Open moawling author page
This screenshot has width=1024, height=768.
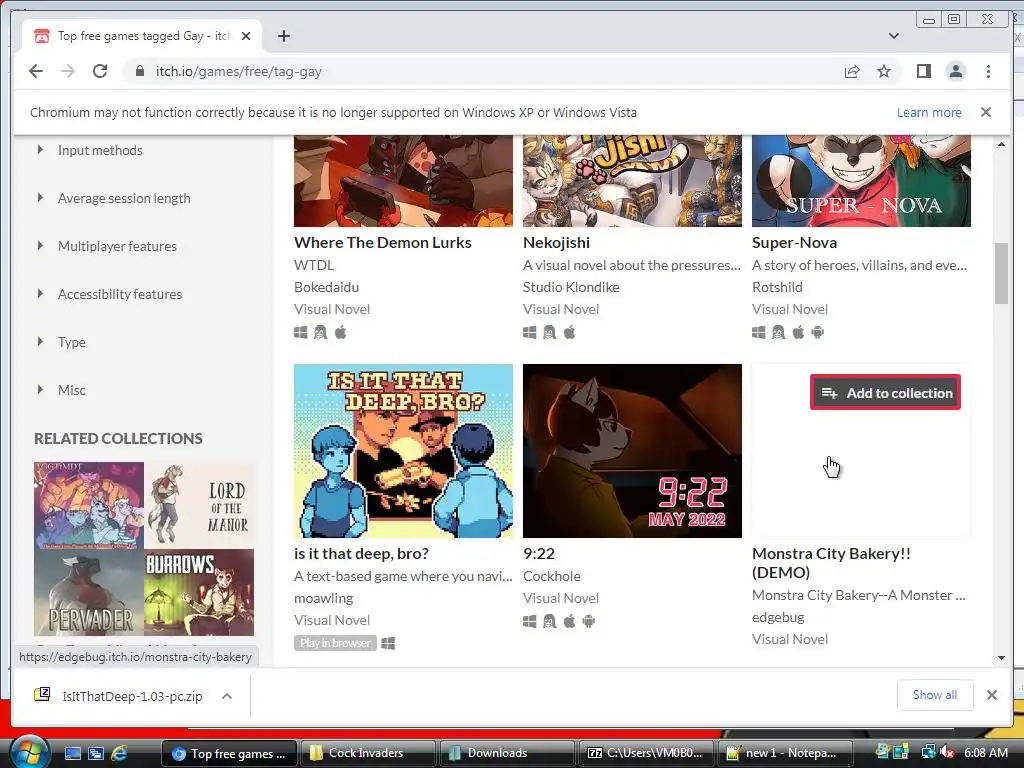[323, 598]
